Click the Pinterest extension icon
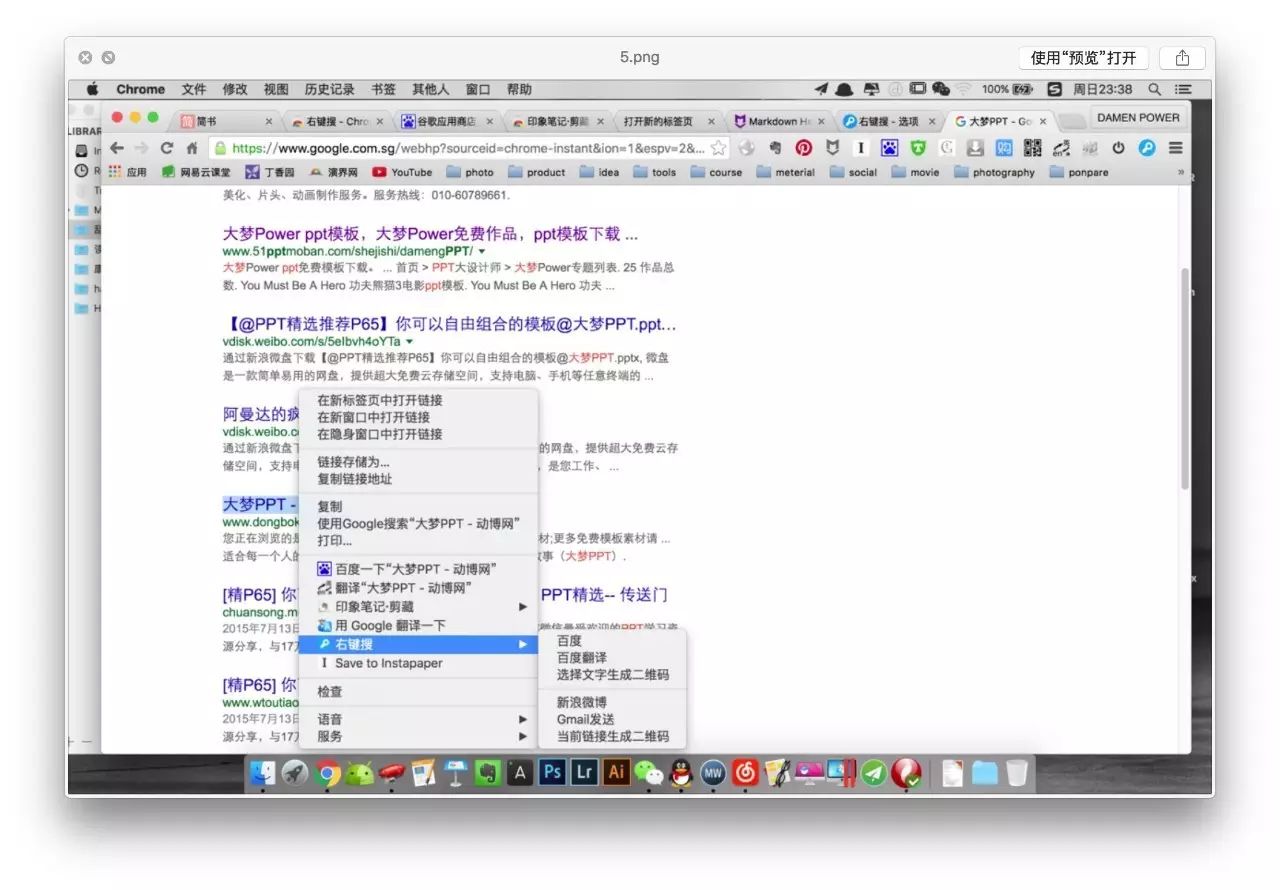 [x=803, y=147]
